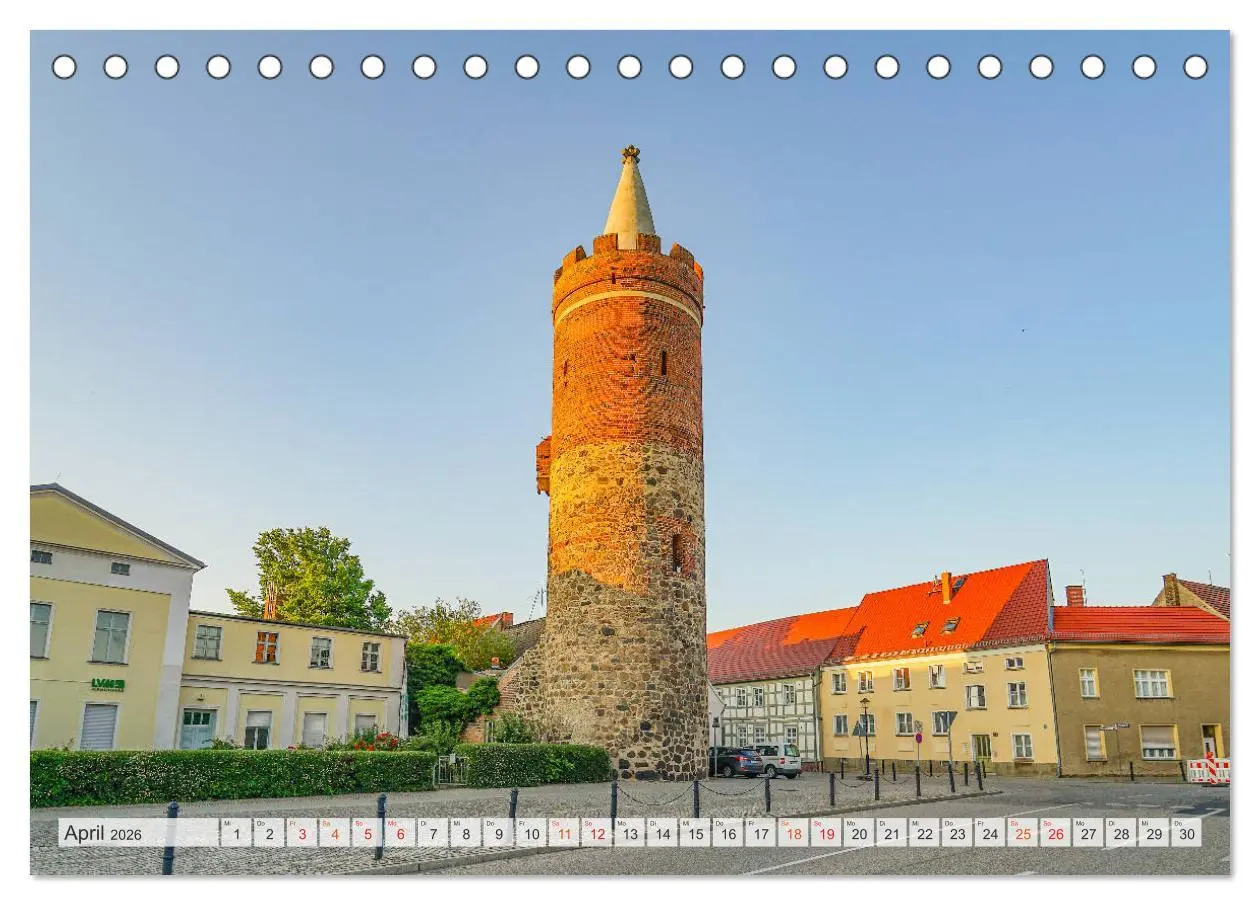Click the "April 2026" month label
The width and height of the screenshot is (1260, 905).
(103, 833)
